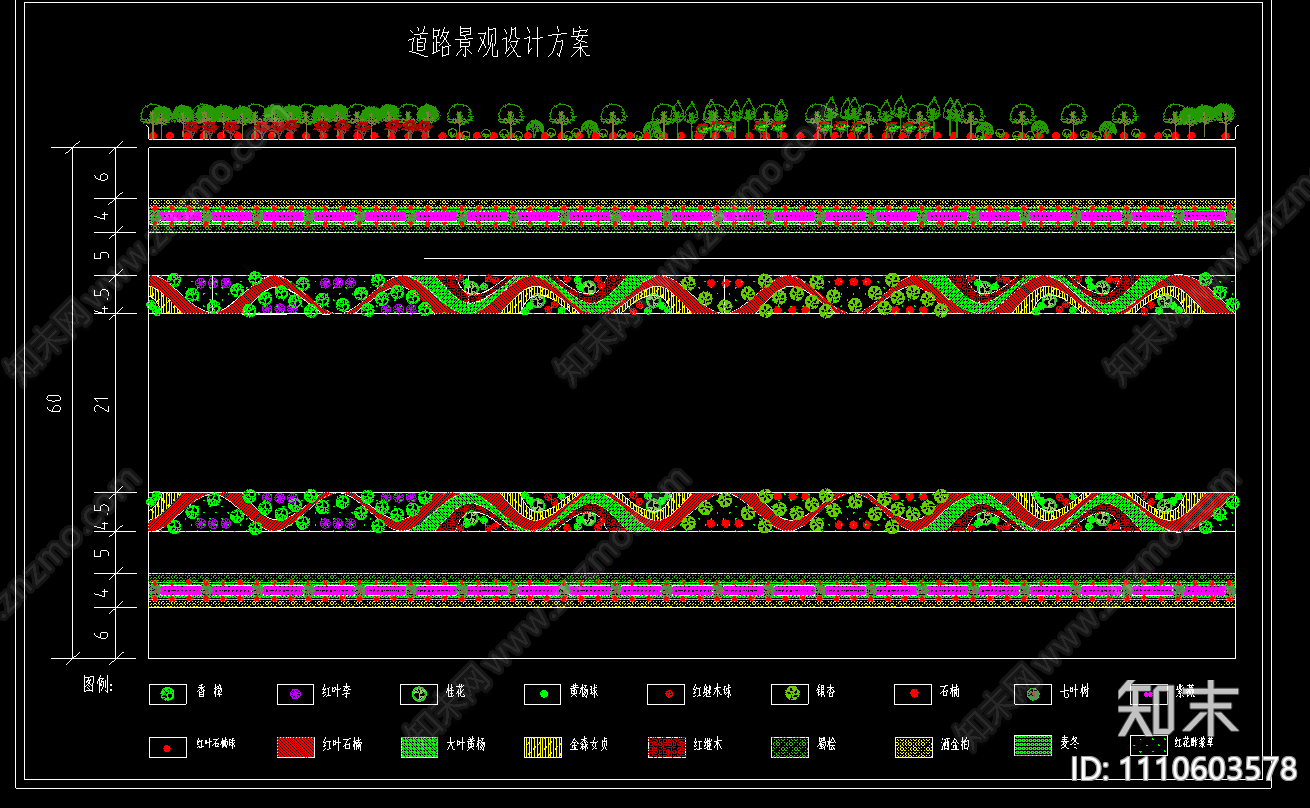1310x808 pixels.
Task: Click the 黄杨球 legend label
Action: tap(585, 691)
